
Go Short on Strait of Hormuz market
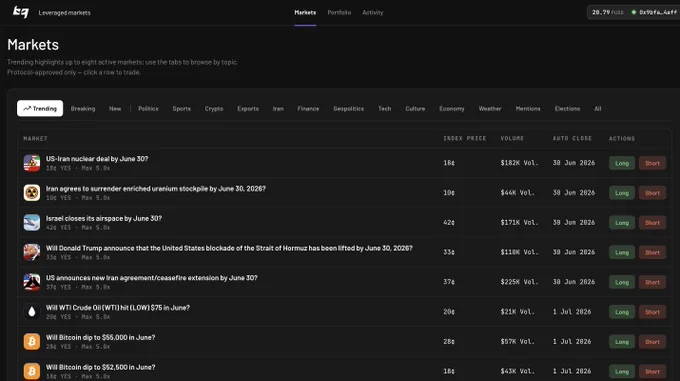[x=652, y=252]
